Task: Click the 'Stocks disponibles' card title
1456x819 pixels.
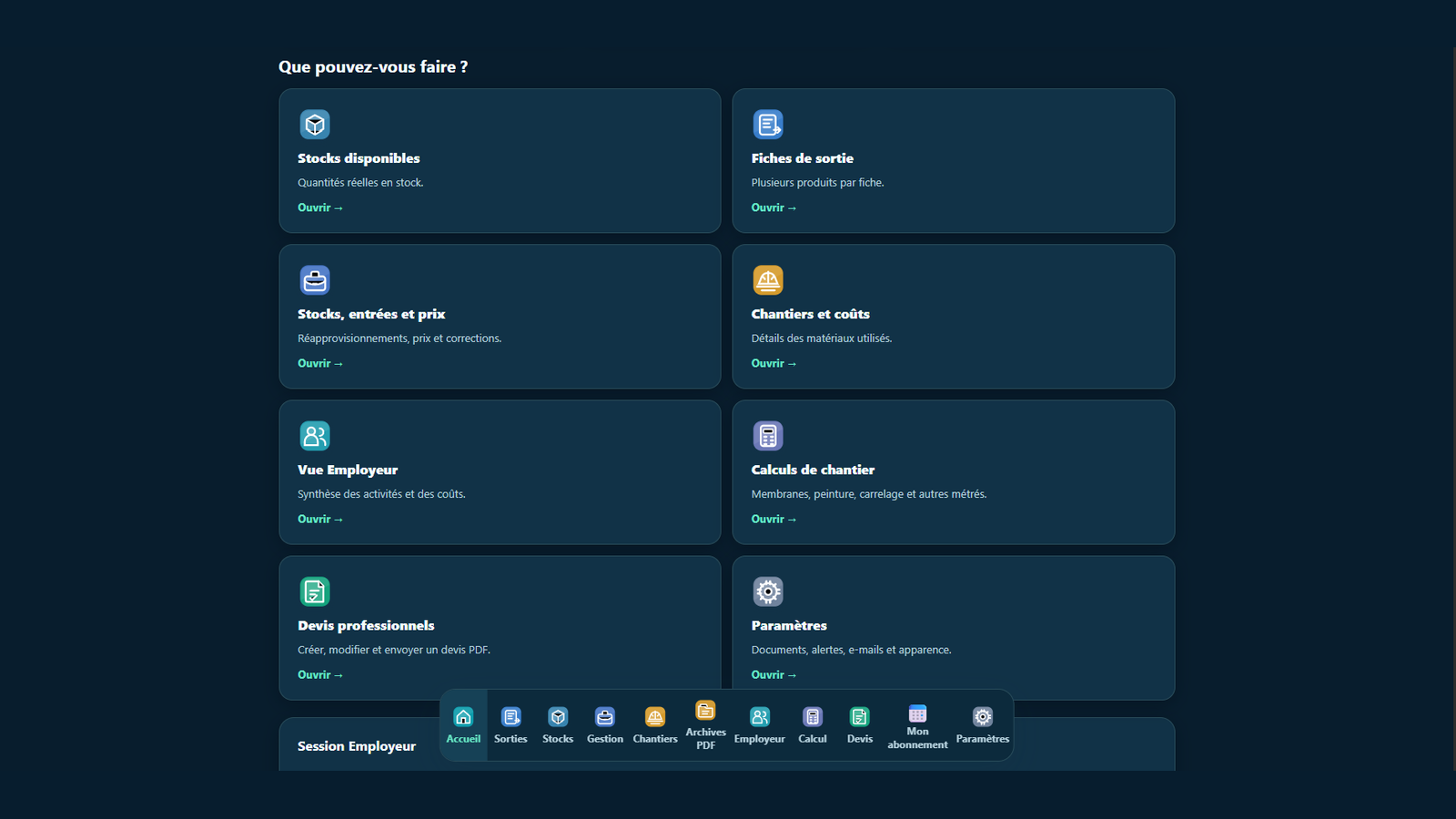Action: coord(359,158)
